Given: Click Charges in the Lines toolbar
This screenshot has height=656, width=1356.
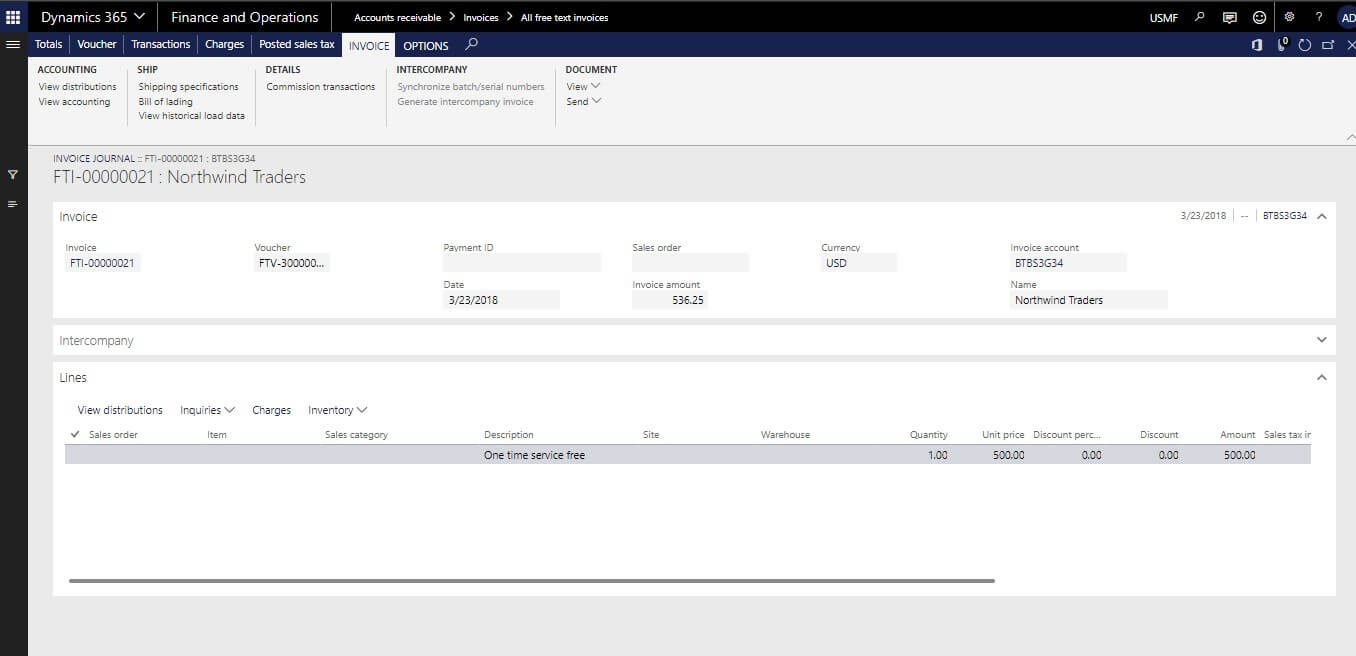Looking at the screenshot, I should [x=272, y=410].
